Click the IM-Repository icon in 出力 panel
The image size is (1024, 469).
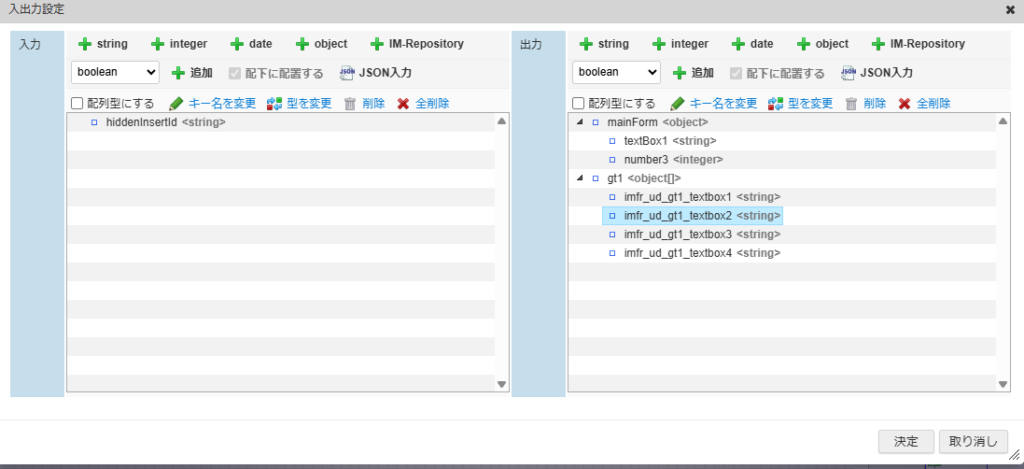click(878, 44)
